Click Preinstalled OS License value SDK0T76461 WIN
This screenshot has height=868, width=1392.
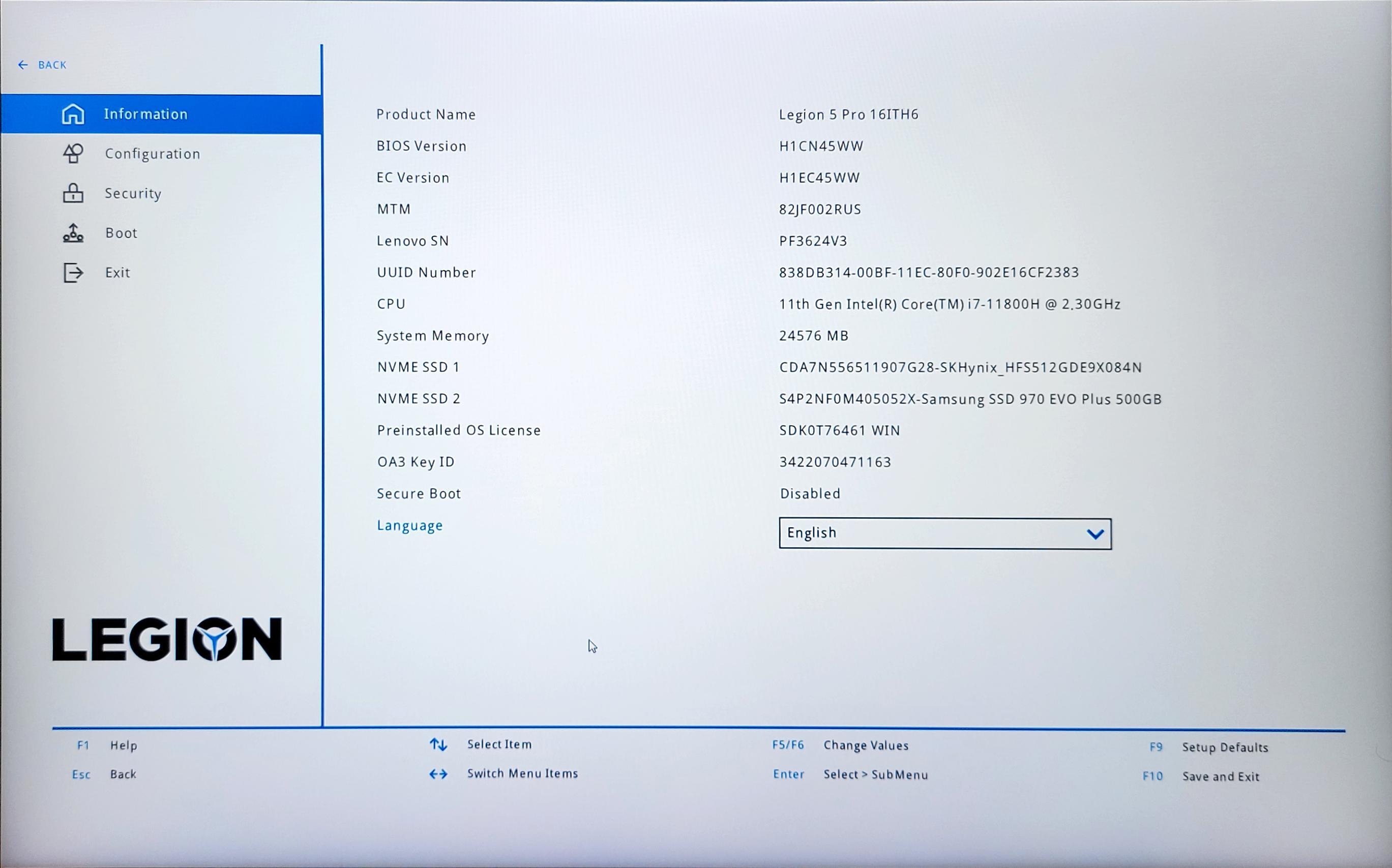[840, 431]
